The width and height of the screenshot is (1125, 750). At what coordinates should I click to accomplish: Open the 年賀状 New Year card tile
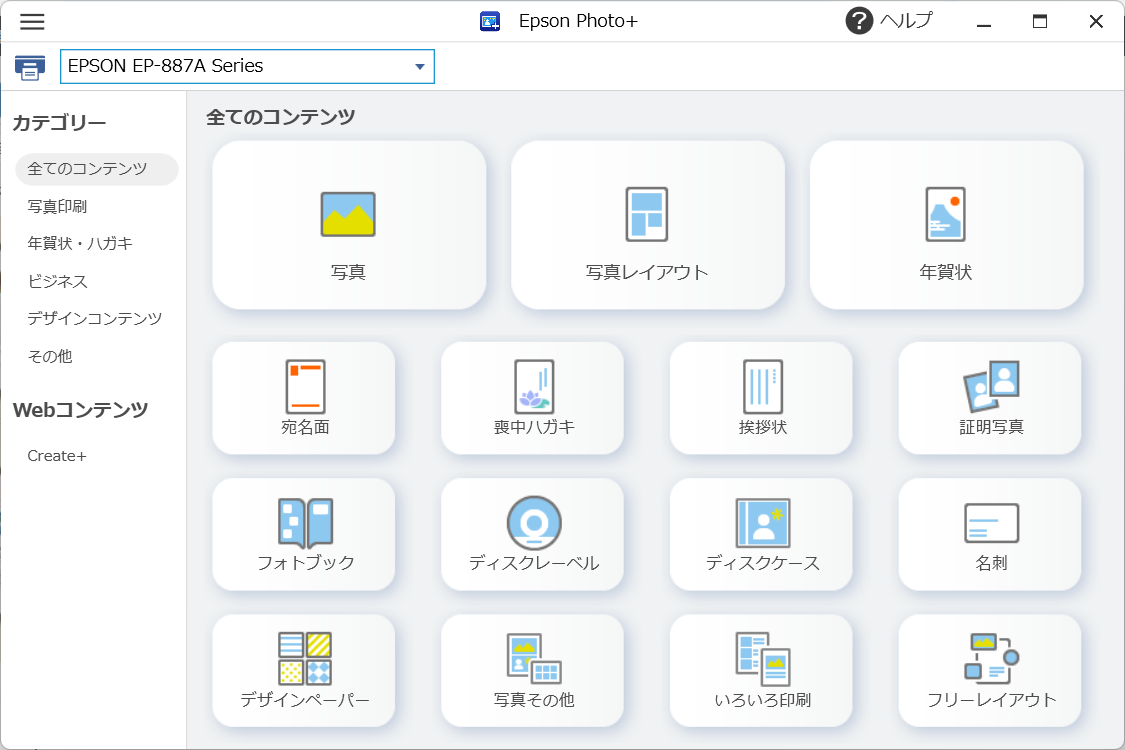click(945, 225)
